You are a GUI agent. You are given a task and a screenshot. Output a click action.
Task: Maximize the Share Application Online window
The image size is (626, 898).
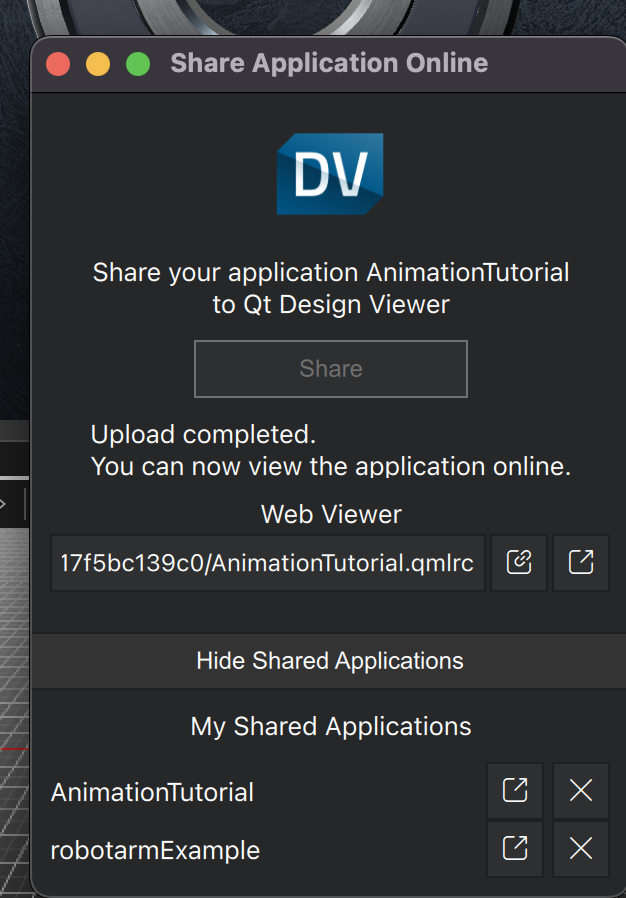pos(138,64)
